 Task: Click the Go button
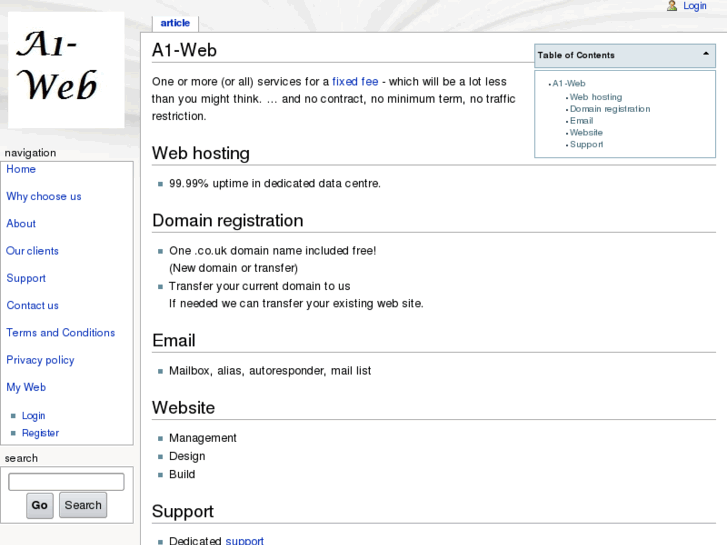[x=39, y=505]
